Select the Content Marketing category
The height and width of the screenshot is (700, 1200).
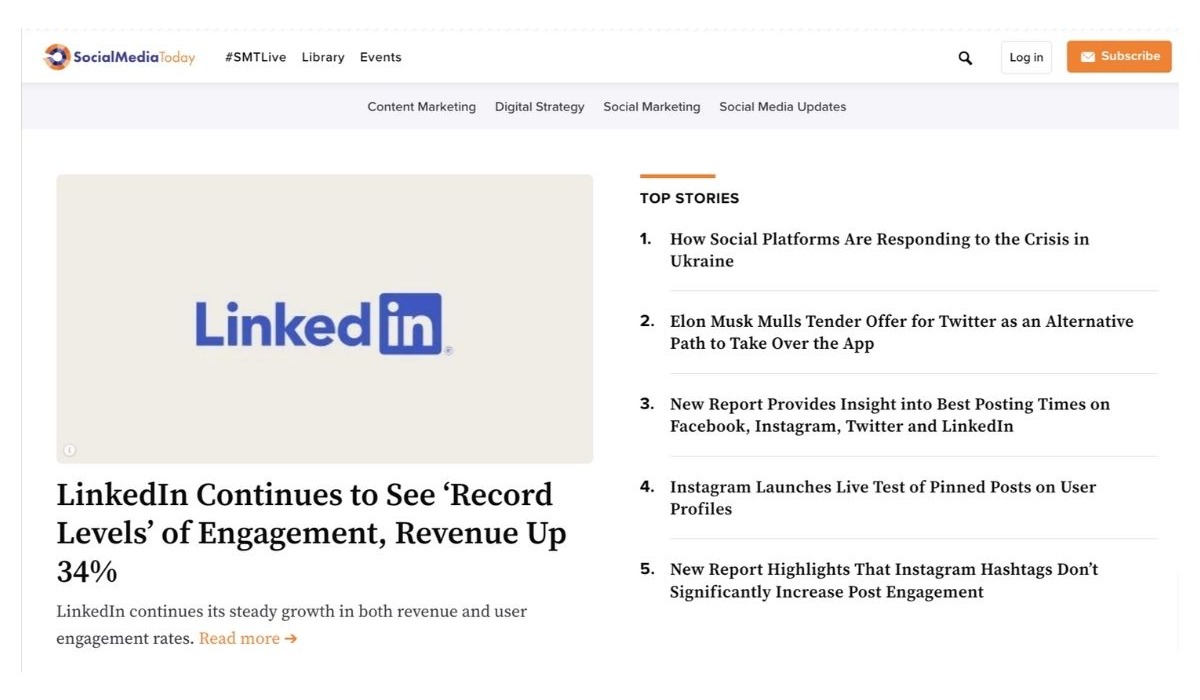tap(422, 107)
